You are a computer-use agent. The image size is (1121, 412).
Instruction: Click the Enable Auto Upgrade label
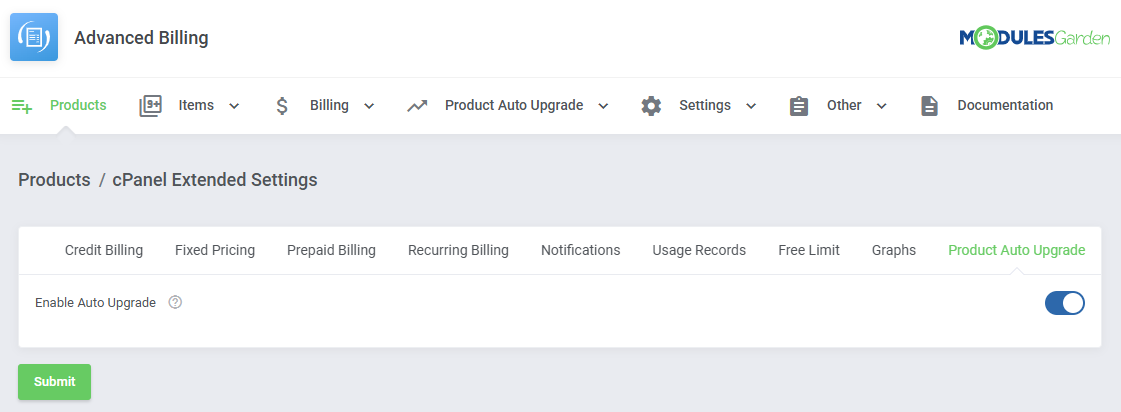pyautogui.click(x=95, y=303)
